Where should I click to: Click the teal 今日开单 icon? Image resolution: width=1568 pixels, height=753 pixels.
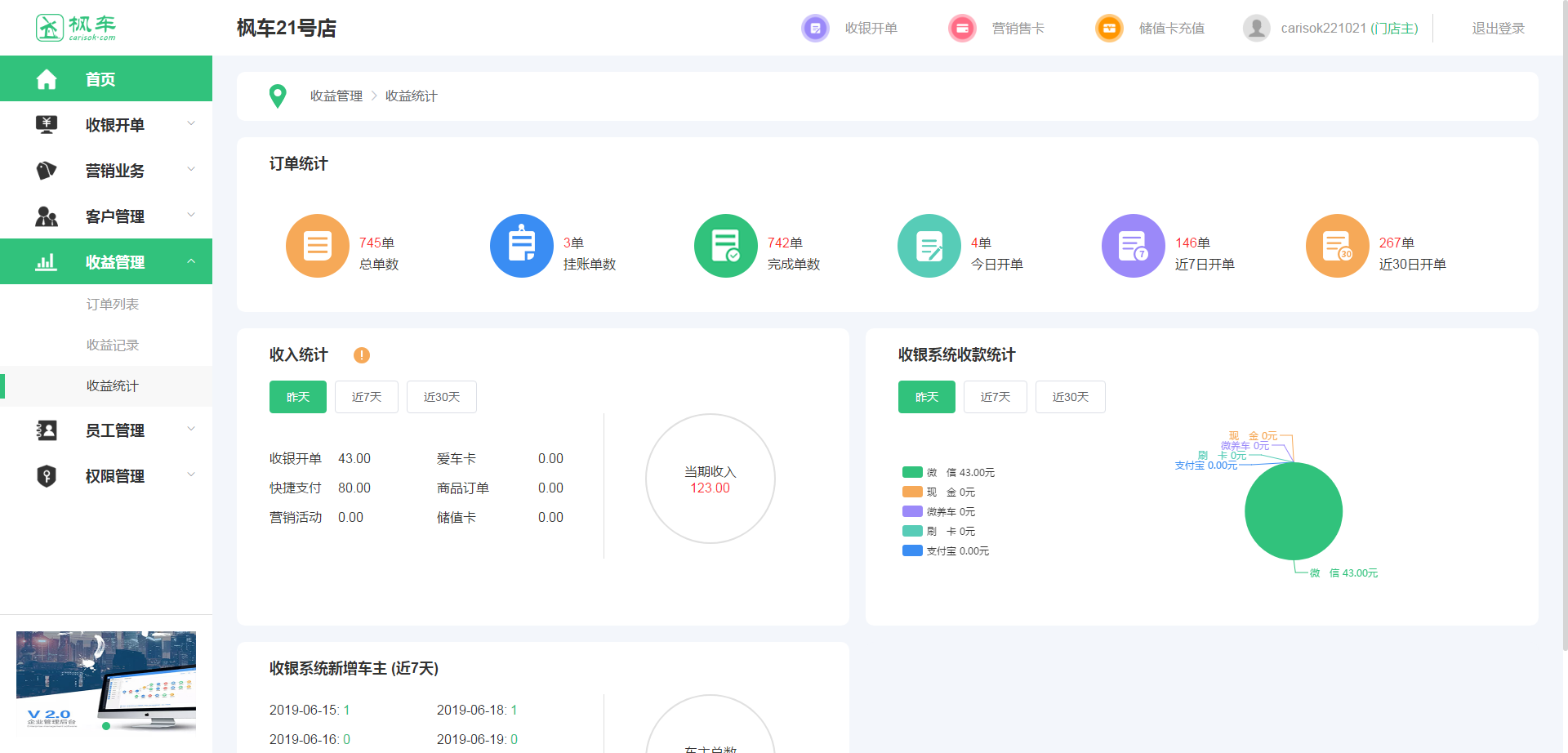click(x=929, y=246)
